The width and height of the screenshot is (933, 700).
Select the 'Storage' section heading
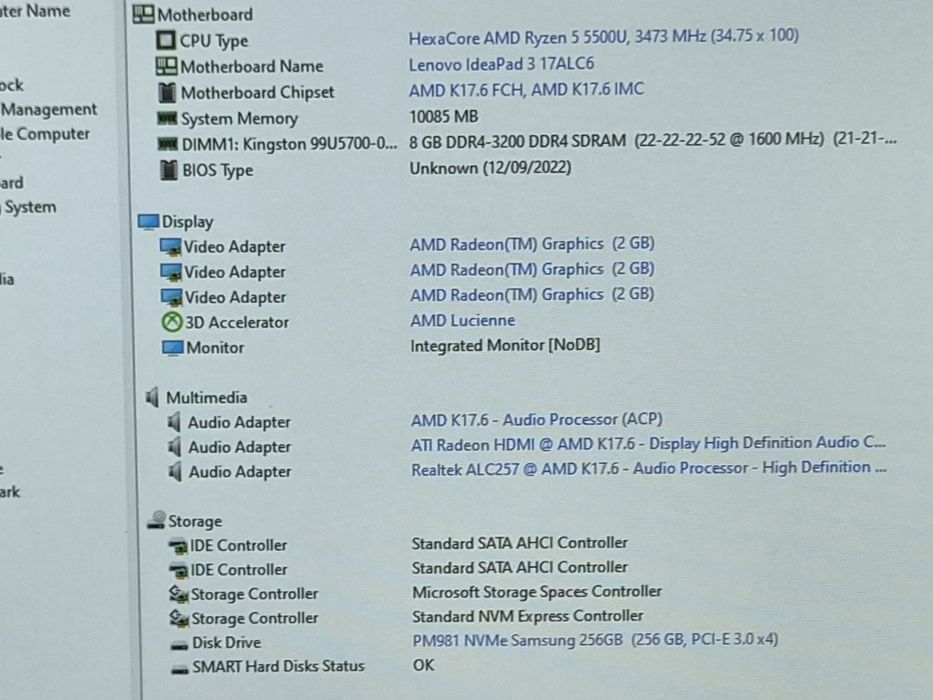click(x=195, y=521)
